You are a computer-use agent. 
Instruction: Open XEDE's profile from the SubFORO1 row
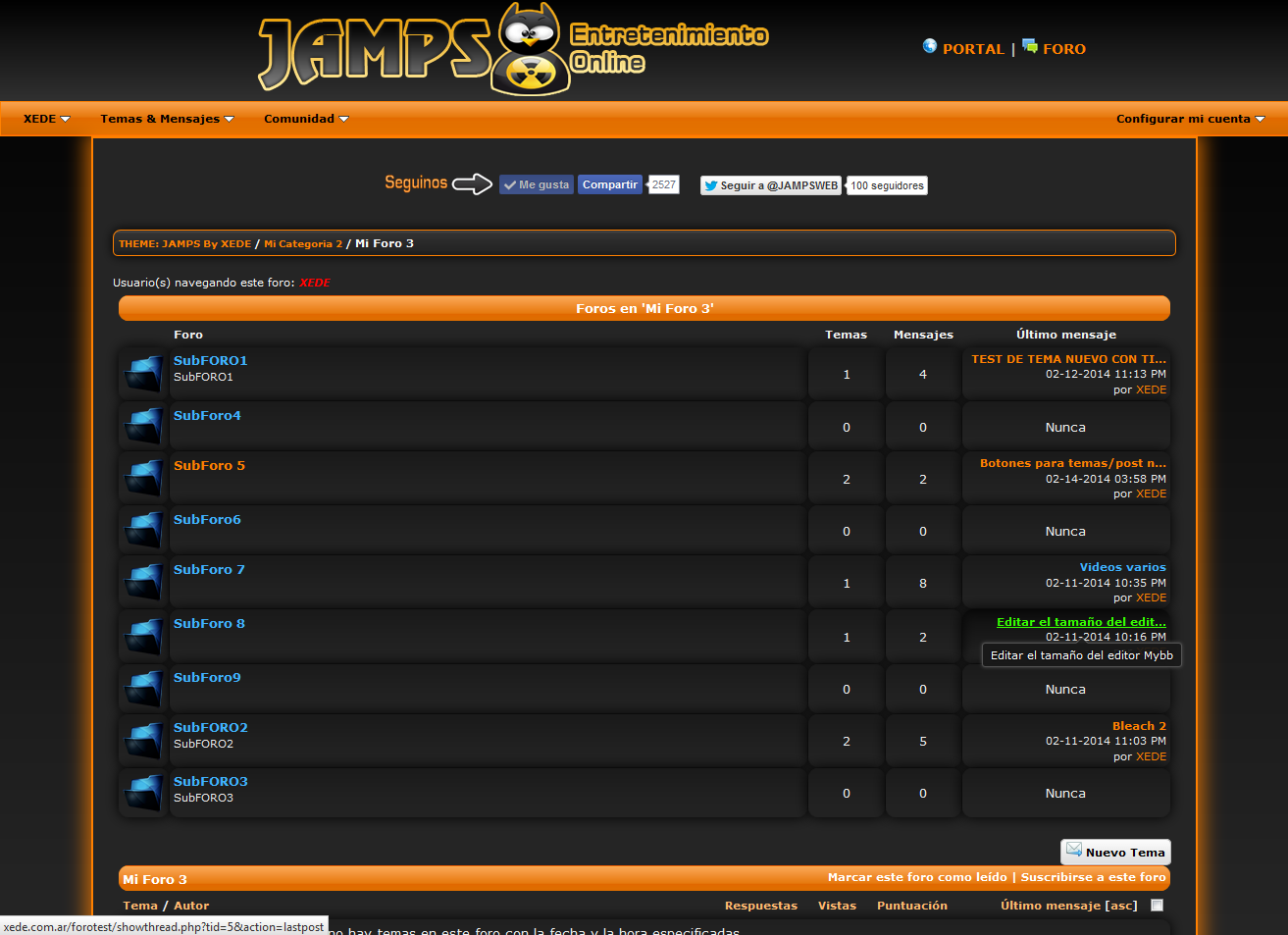pos(1152,390)
